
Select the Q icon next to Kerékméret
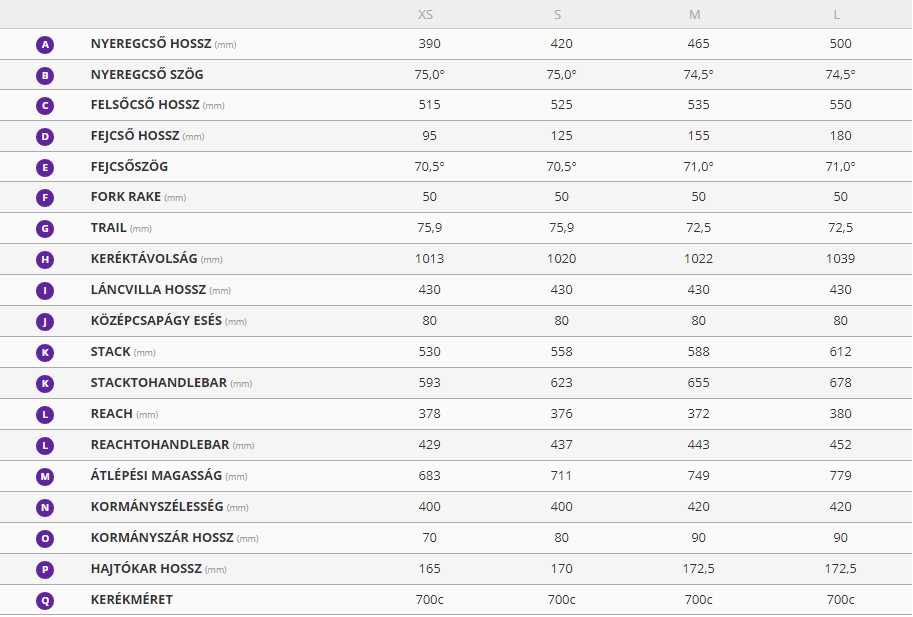(x=45, y=601)
